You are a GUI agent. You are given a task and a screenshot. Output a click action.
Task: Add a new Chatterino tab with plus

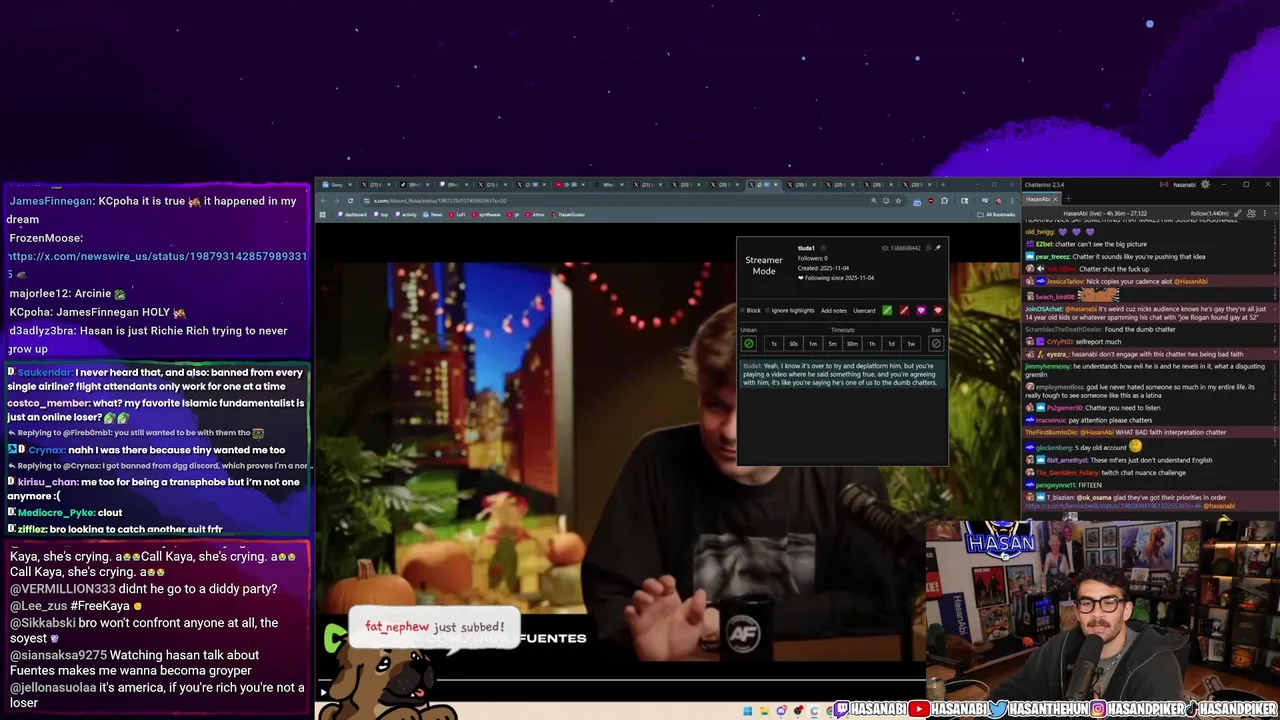[1068, 199]
